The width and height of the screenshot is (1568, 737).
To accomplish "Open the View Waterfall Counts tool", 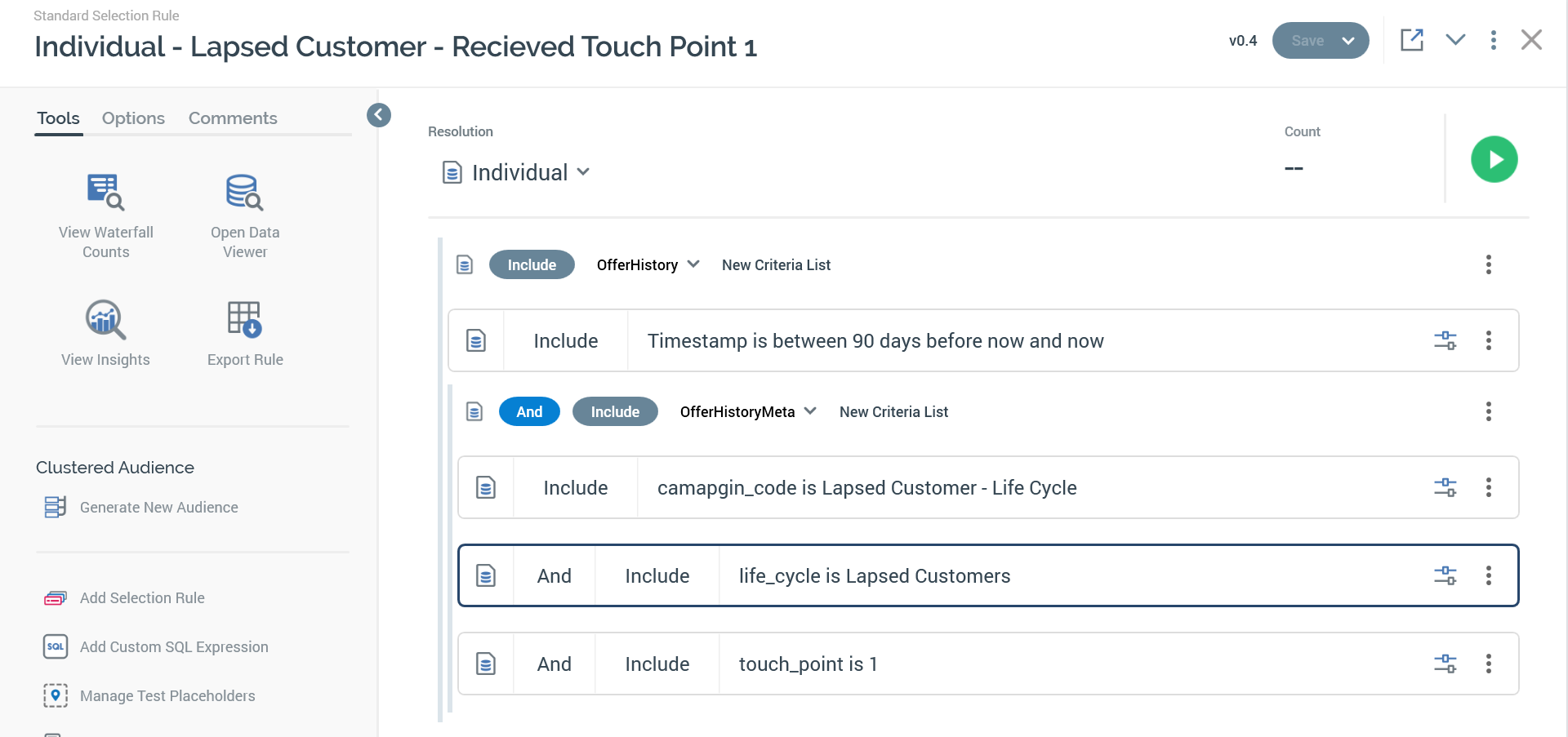I will pyautogui.click(x=105, y=193).
